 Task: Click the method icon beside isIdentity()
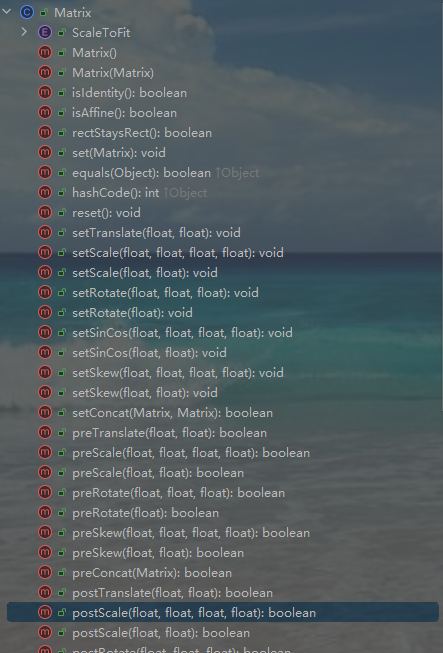coord(45,92)
